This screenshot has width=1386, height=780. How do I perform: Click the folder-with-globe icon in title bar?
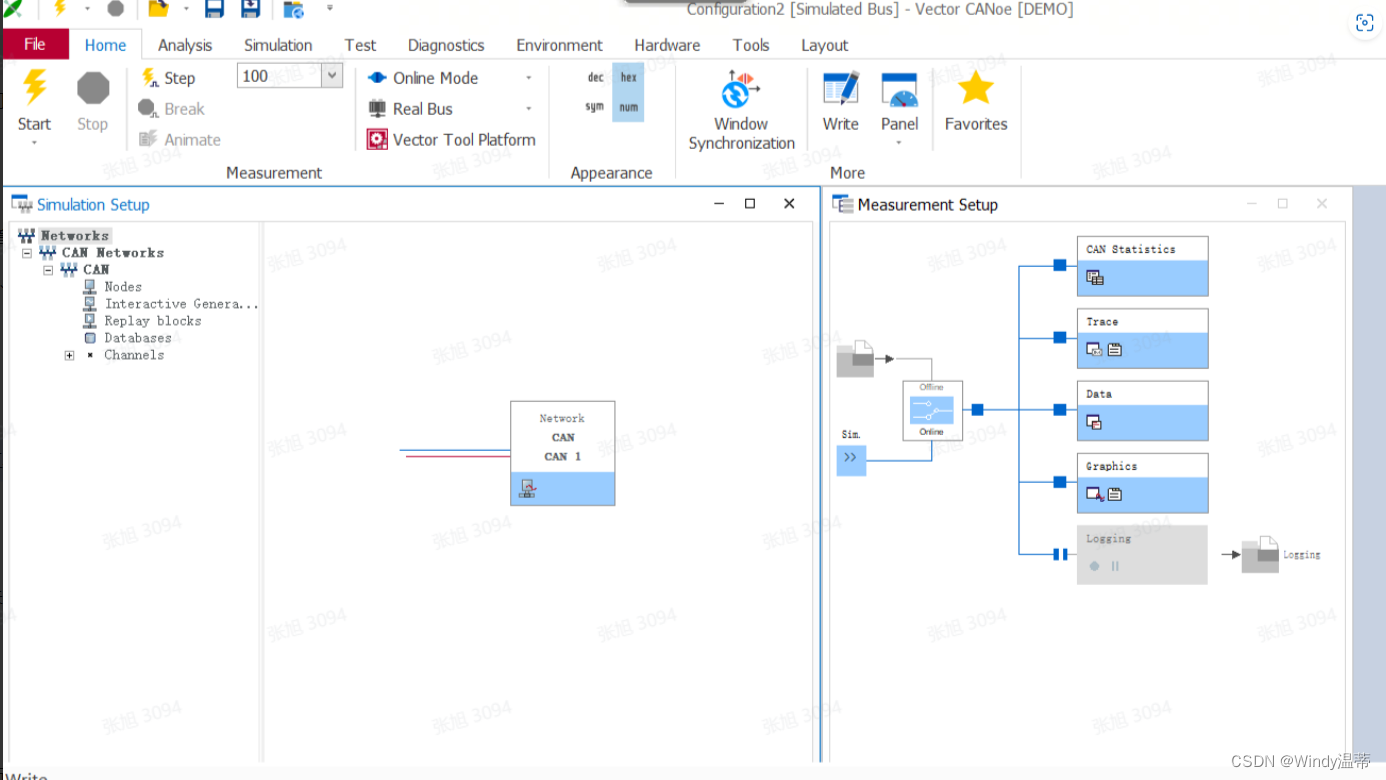point(293,10)
